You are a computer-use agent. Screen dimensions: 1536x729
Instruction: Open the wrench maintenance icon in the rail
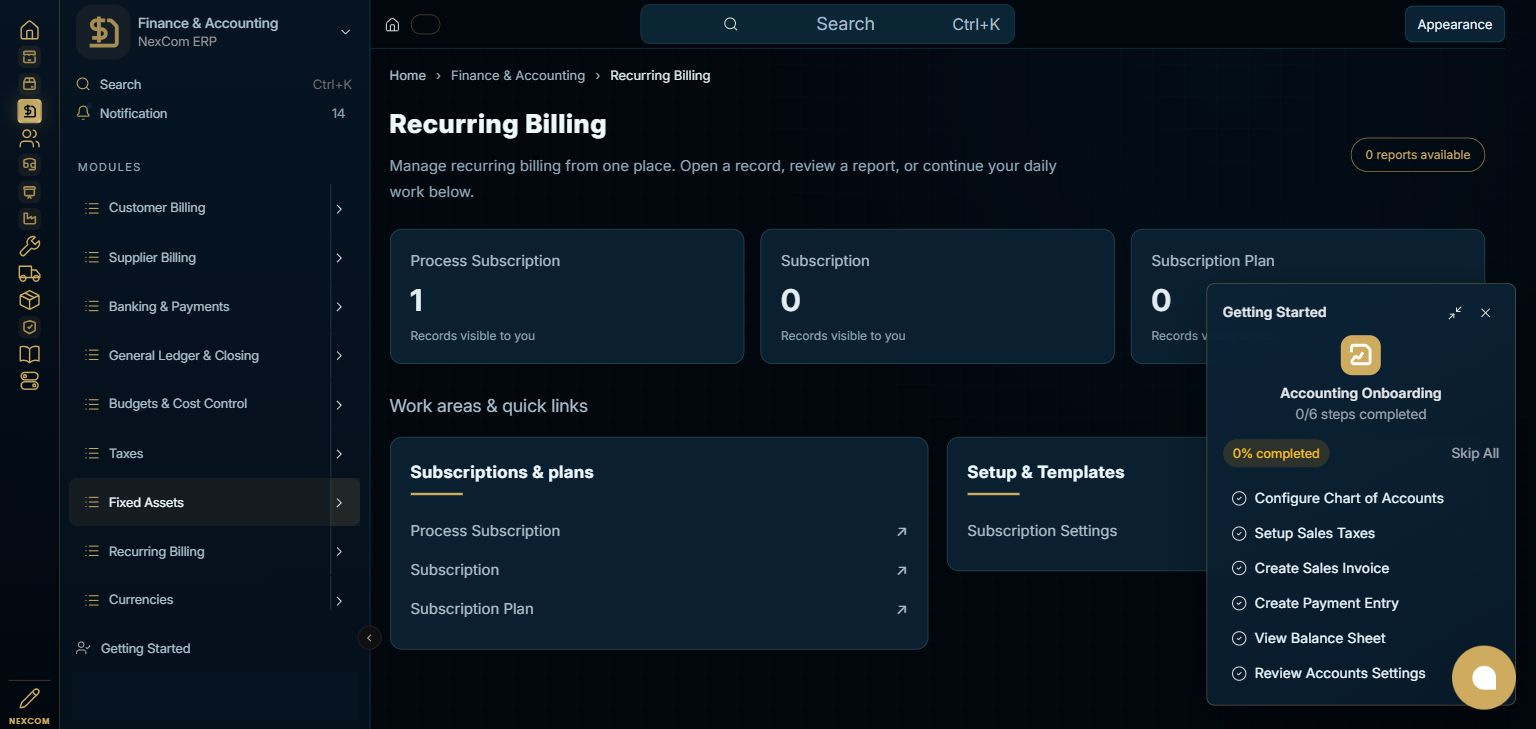(30, 246)
